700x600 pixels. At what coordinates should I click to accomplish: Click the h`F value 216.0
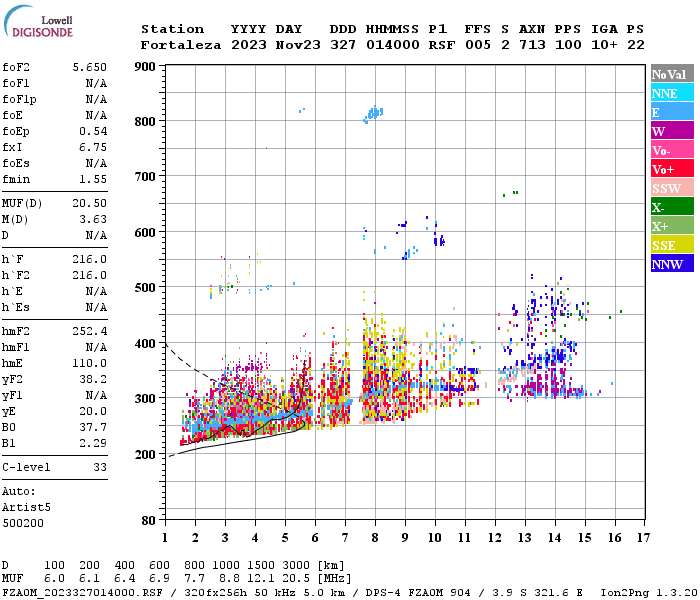point(90,259)
